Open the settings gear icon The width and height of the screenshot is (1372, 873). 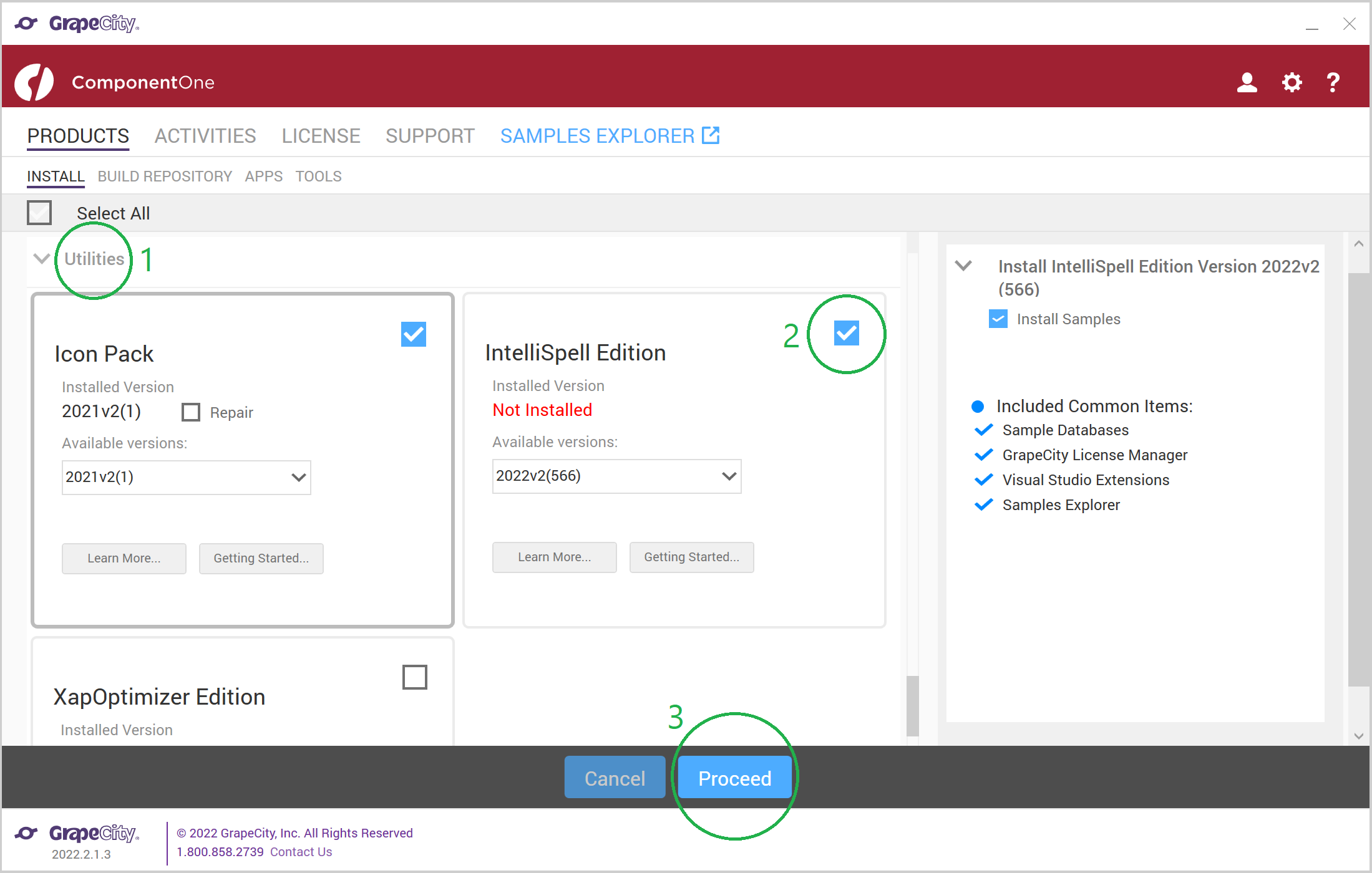coord(1292,82)
